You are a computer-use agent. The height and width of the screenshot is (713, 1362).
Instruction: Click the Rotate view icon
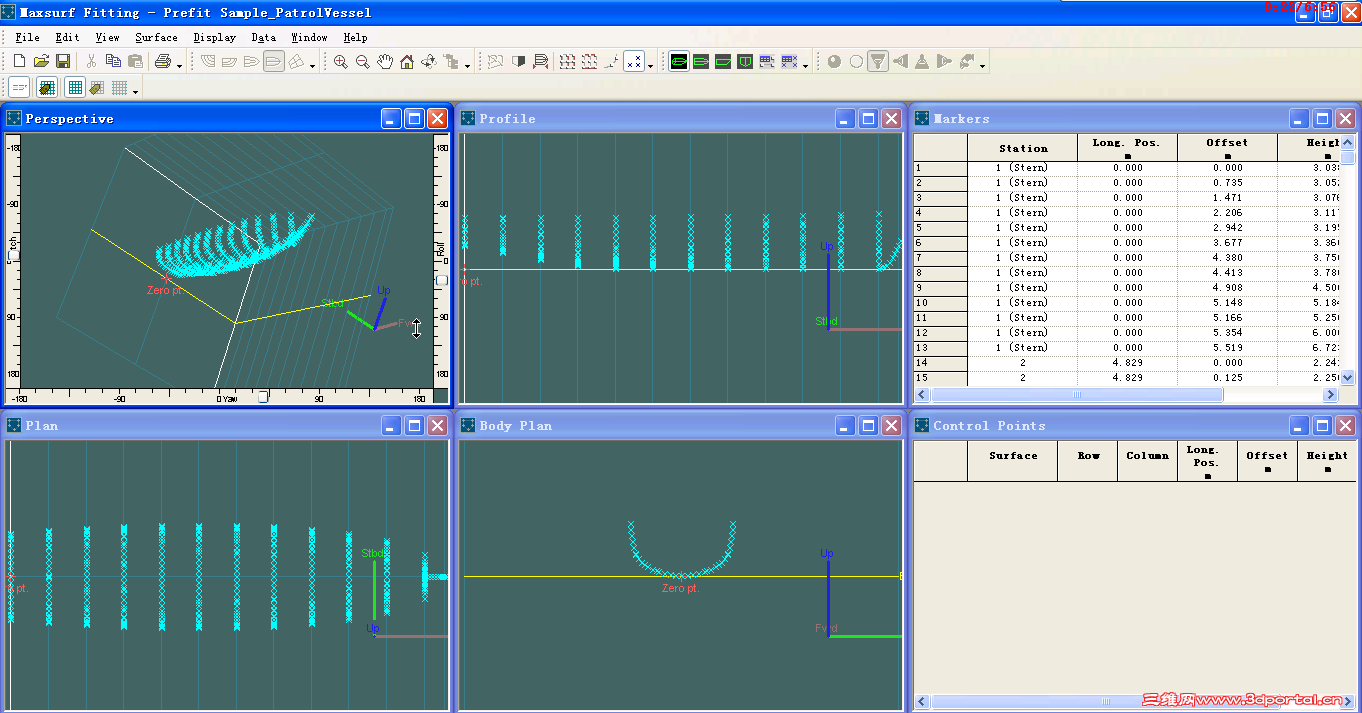tap(429, 62)
